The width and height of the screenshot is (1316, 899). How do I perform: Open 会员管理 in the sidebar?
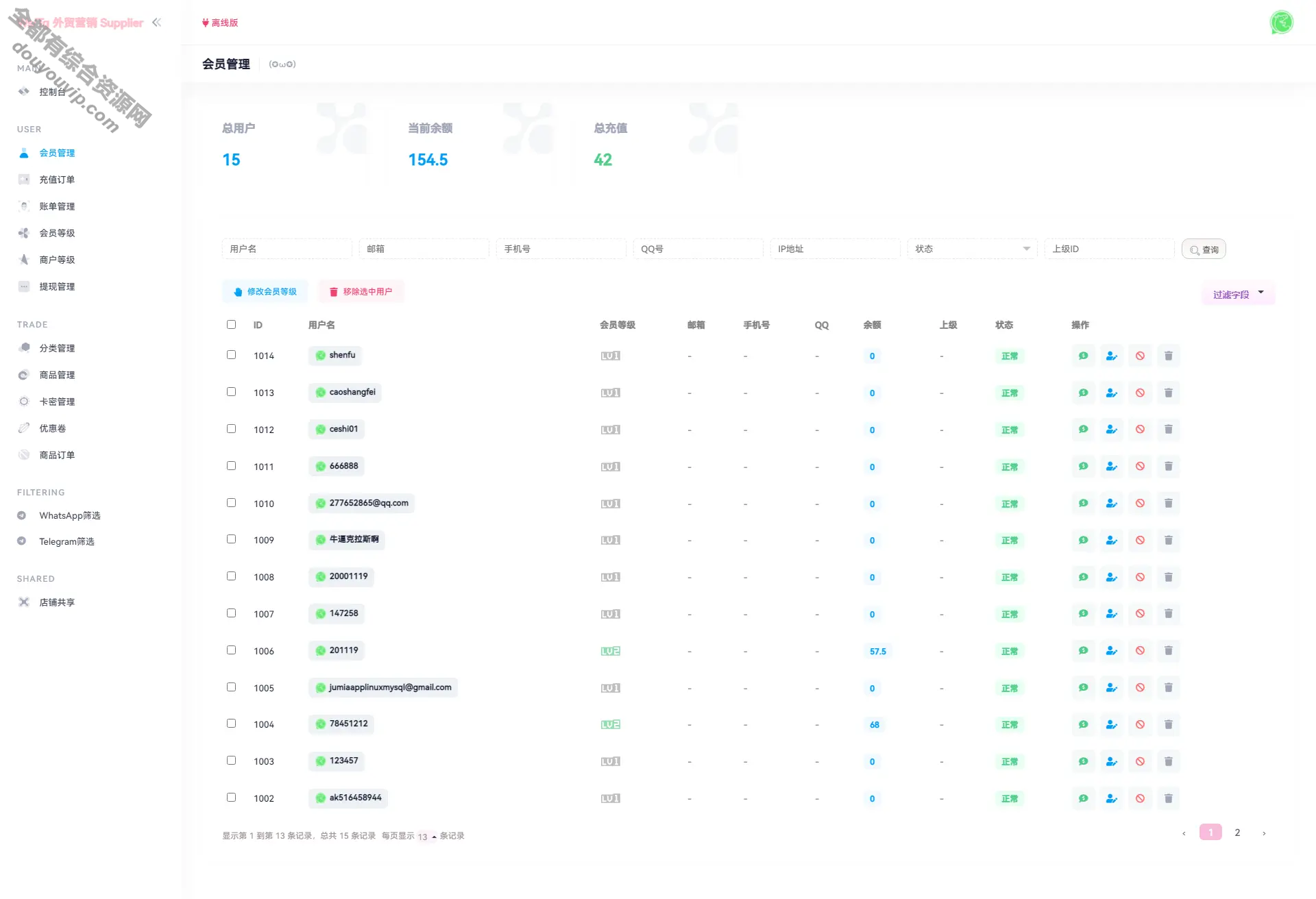[x=57, y=153]
